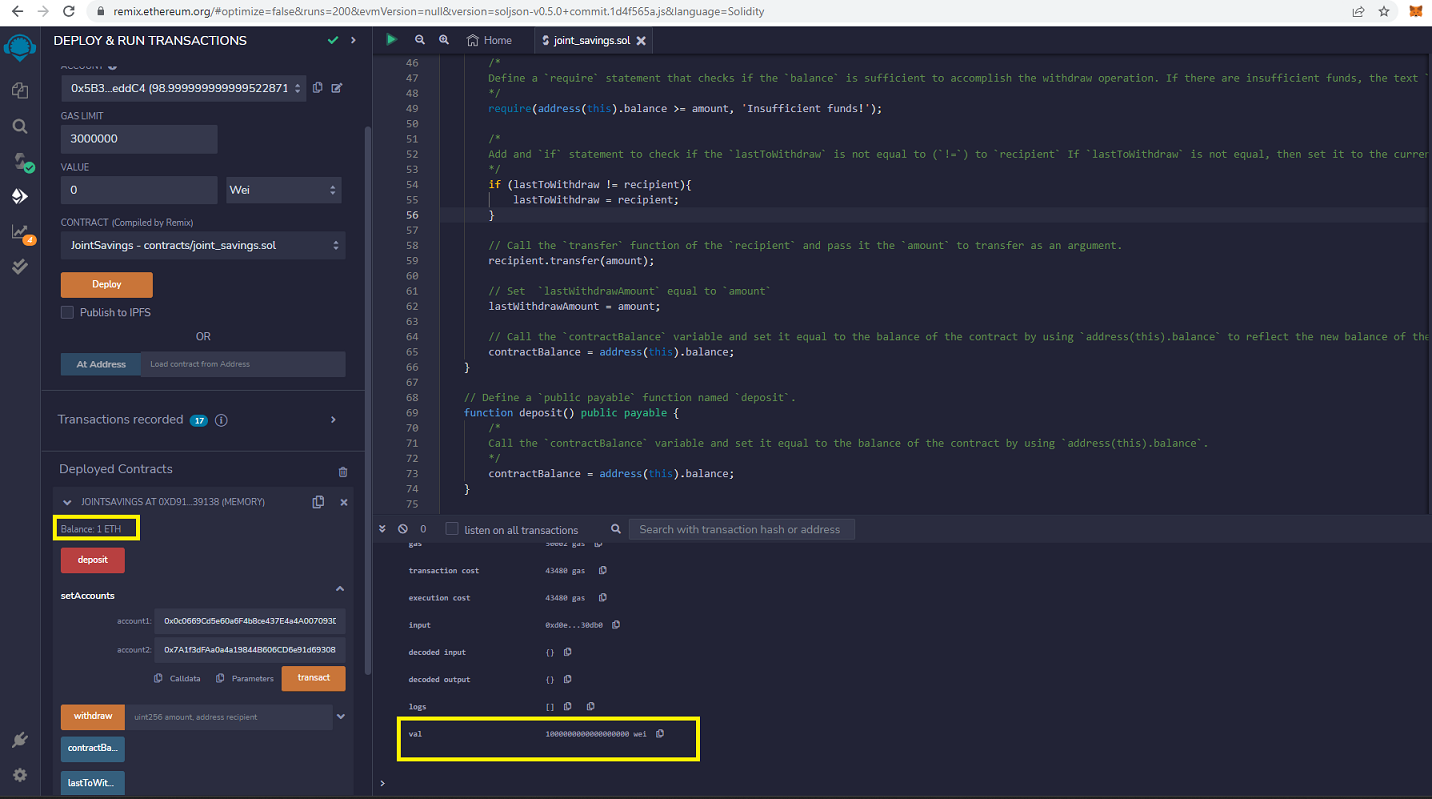The width and height of the screenshot is (1432, 799).
Task: Click the terminal search magnifier icon
Action: tap(616, 529)
